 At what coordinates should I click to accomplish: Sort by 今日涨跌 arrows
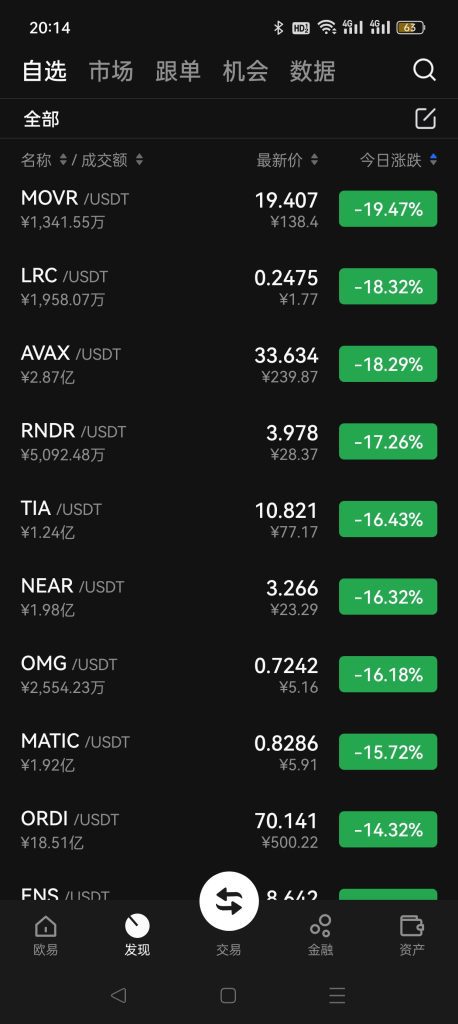[433, 159]
